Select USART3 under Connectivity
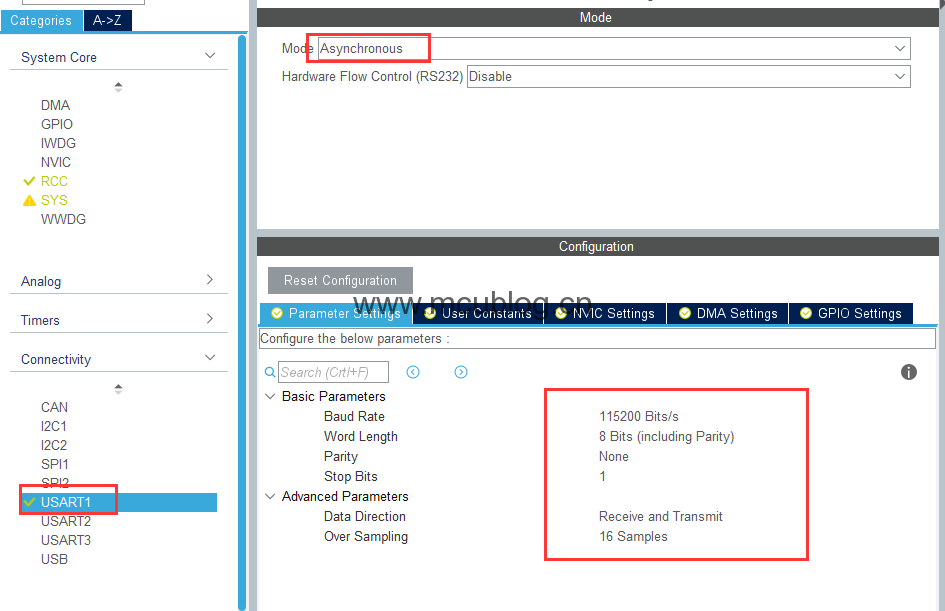945x611 pixels. (x=66, y=540)
